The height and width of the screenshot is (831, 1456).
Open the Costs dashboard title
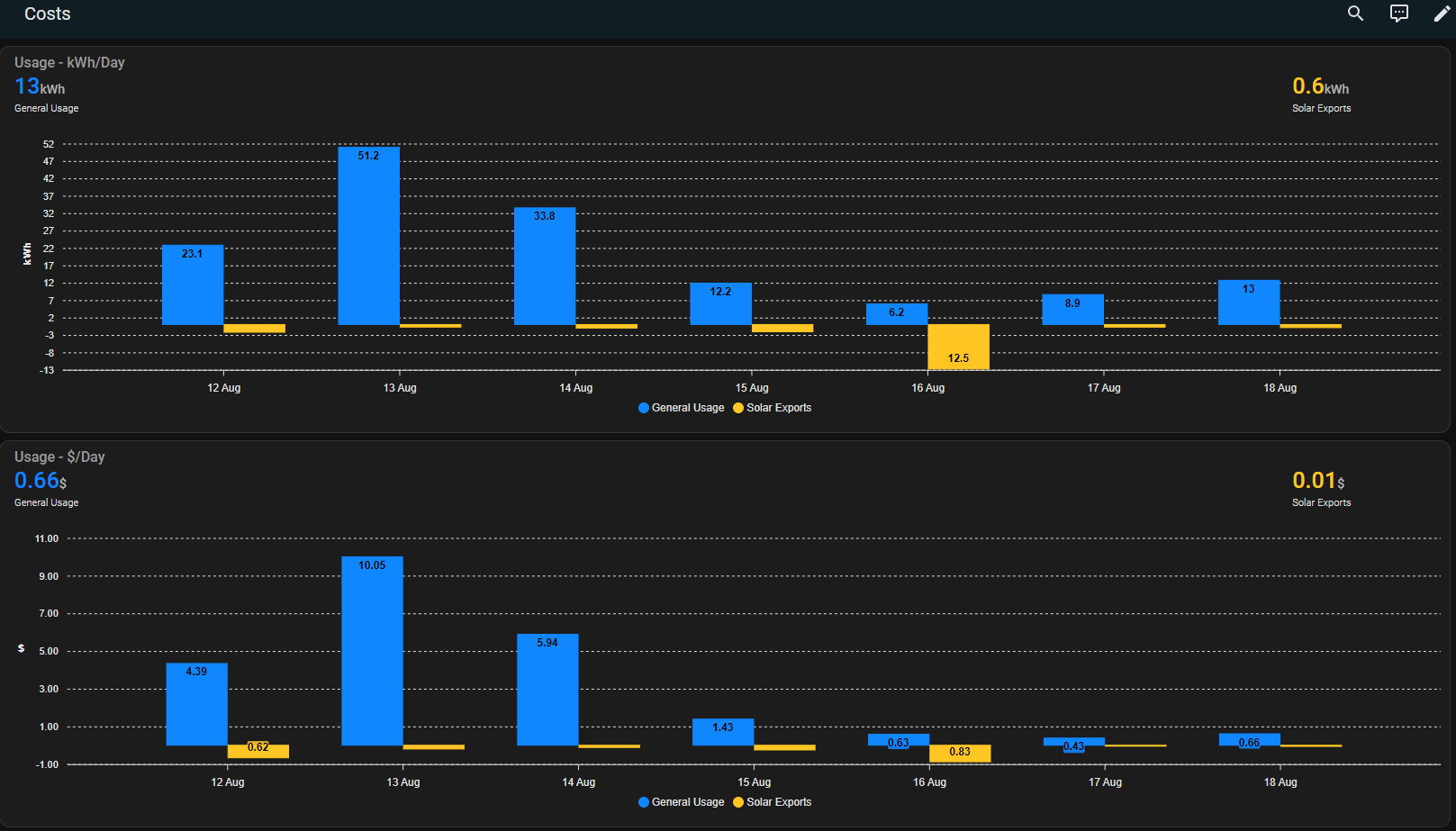point(48,14)
